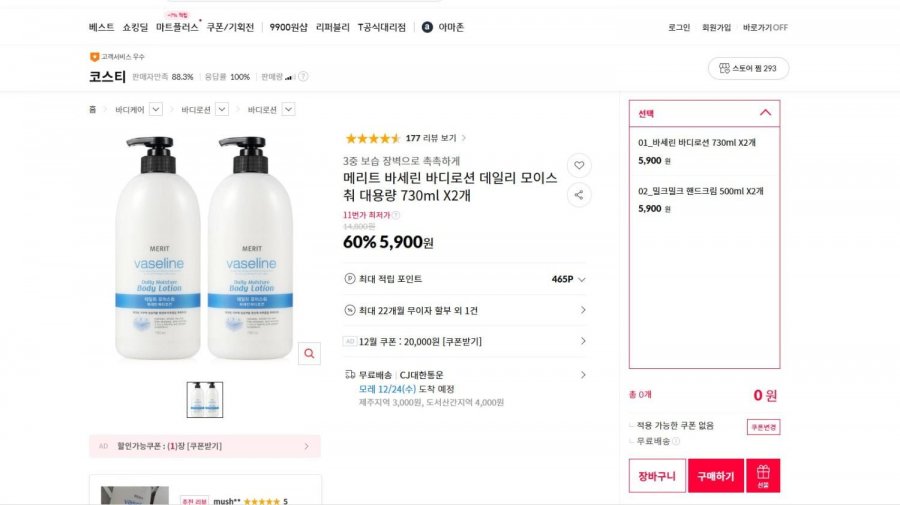Viewport: 900px width, 505px height.
Task: Toggle 바로가기 OFF switch in the header
Action: [765, 27]
